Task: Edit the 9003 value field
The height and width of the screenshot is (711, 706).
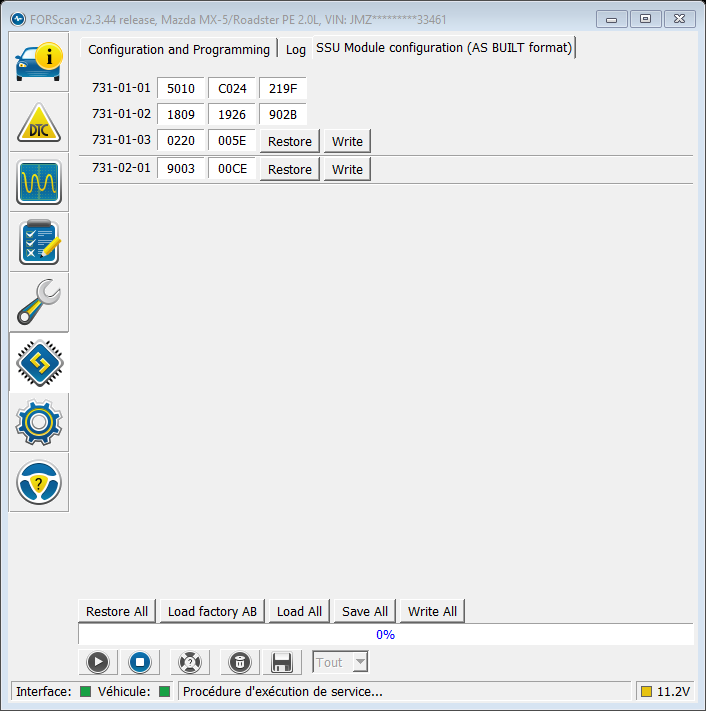Action: 181,168
